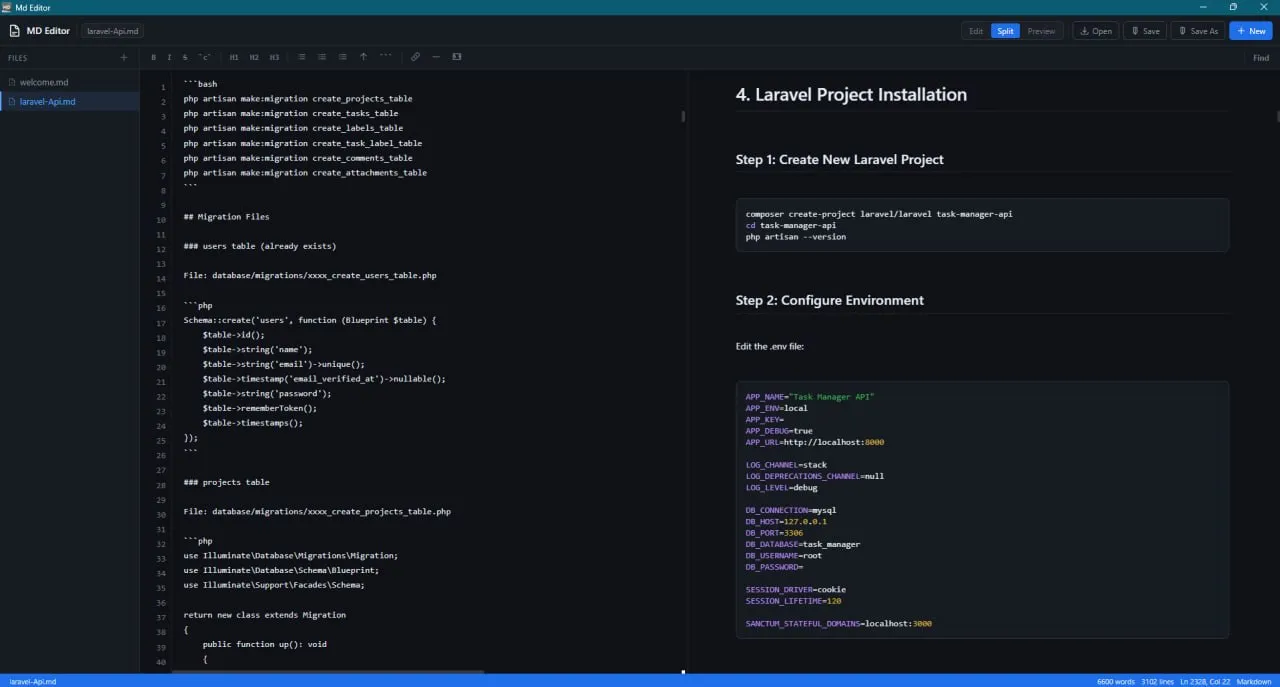This screenshot has height=687, width=1280.
Task: Click the Save As button
Action: [x=1198, y=31]
